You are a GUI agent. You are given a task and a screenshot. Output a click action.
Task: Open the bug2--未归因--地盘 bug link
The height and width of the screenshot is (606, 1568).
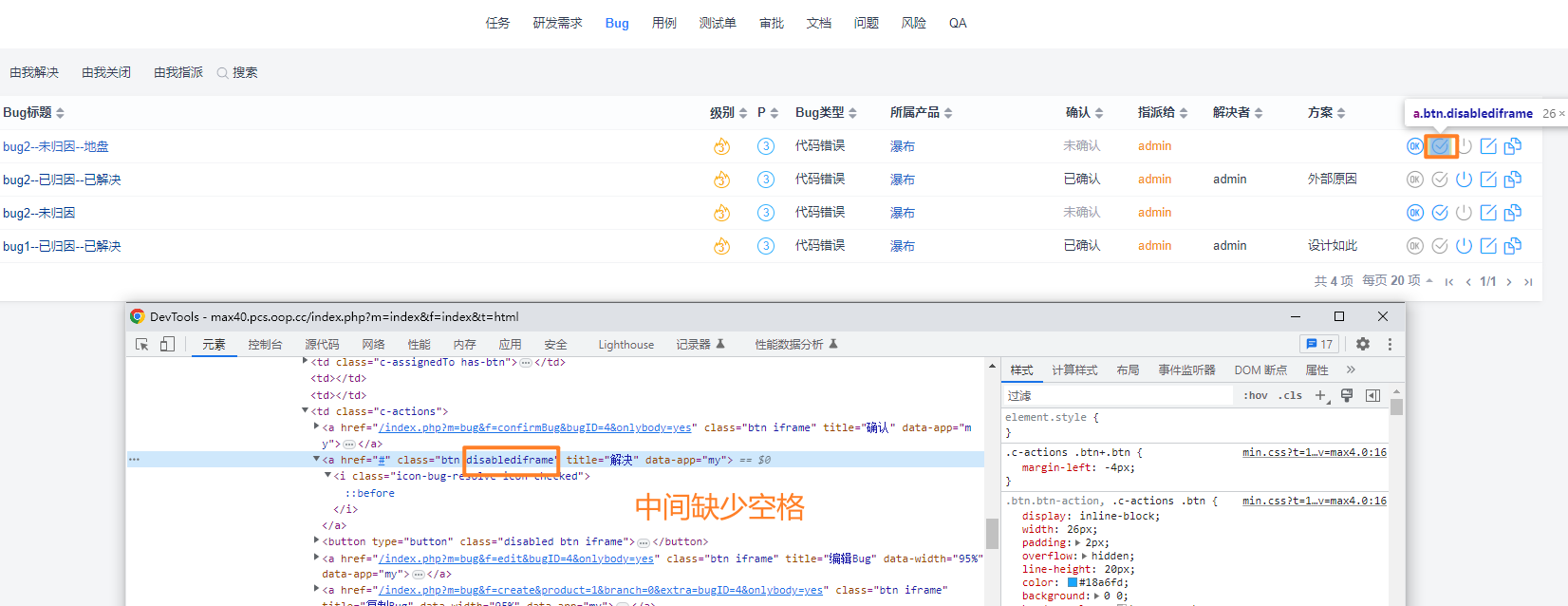point(56,146)
